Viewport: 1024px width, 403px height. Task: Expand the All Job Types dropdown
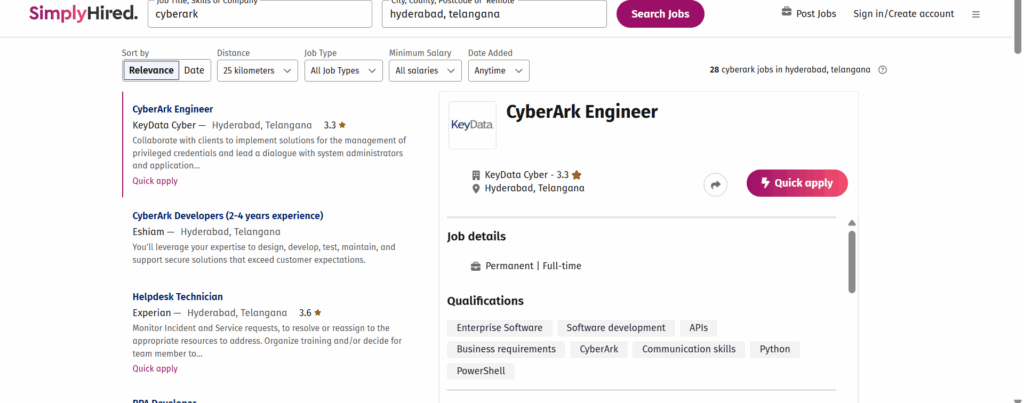pyautogui.click(x=343, y=71)
